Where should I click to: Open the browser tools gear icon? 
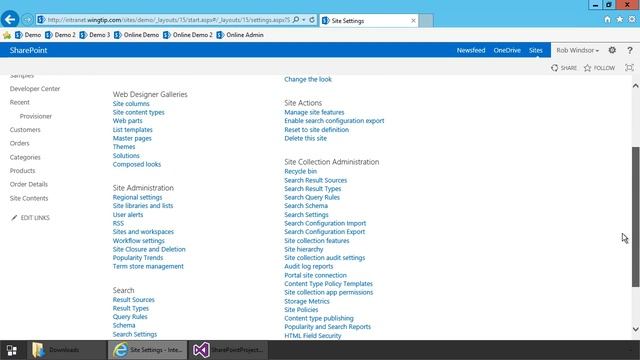[632, 19]
